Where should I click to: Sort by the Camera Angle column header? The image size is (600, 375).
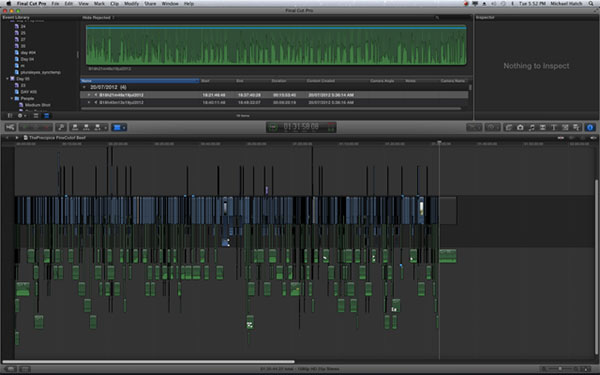pos(382,81)
